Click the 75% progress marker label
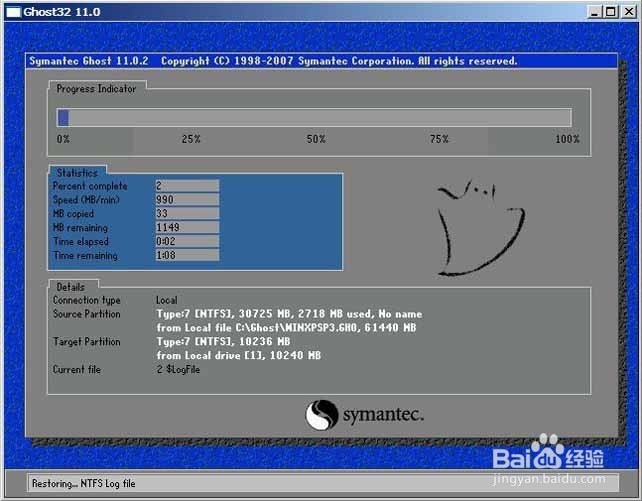This screenshot has width=642, height=501. click(439, 139)
